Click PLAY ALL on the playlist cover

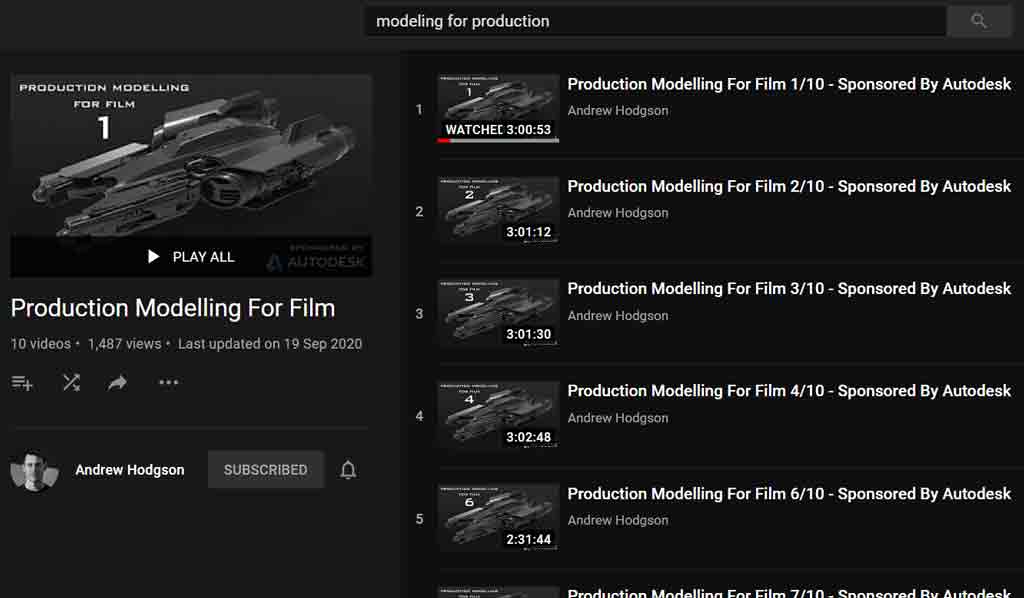pyautogui.click(x=190, y=257)
